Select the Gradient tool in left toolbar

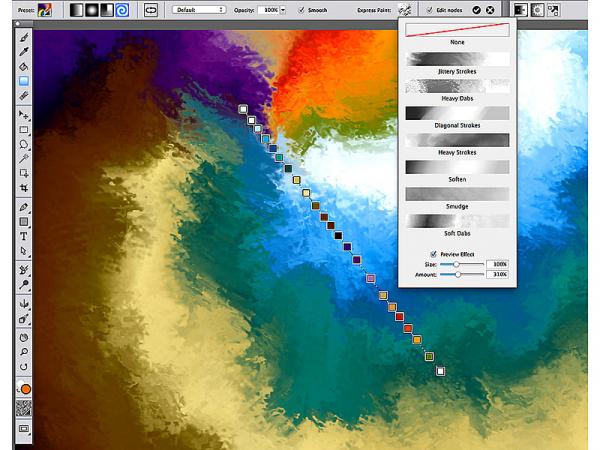(24, 81)
